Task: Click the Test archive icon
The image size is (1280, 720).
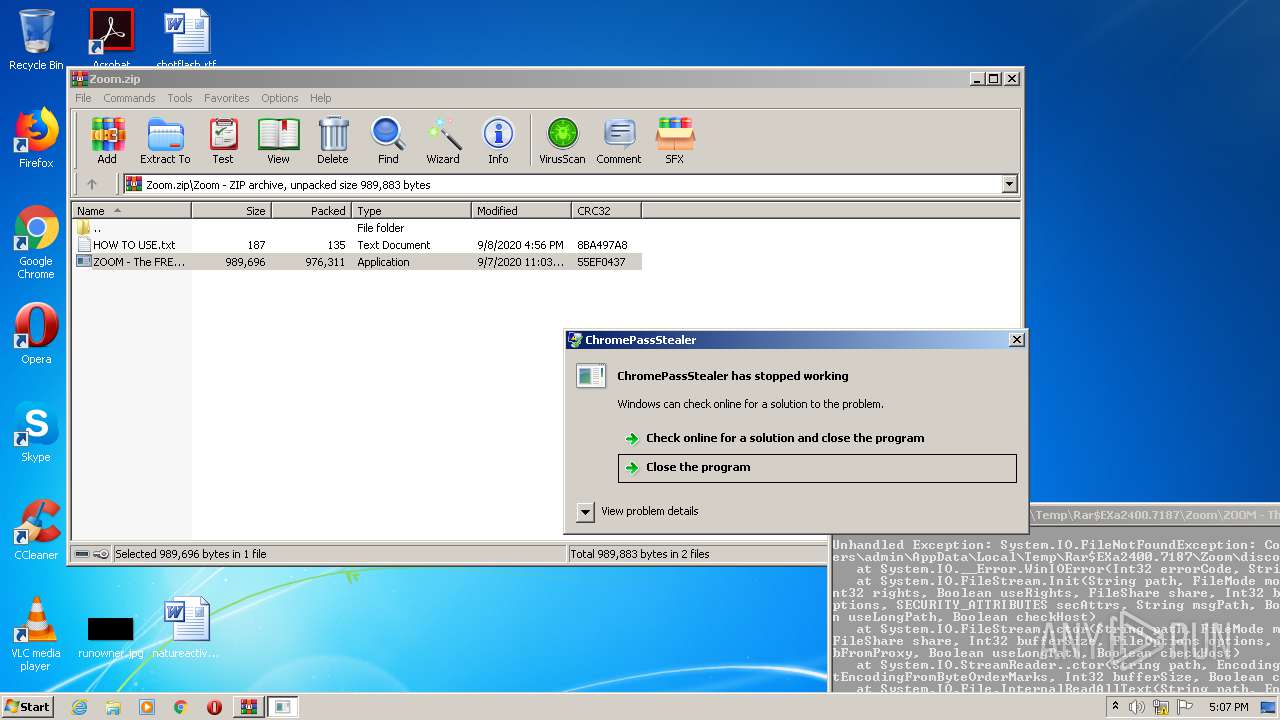Action: tap(223, 140)
